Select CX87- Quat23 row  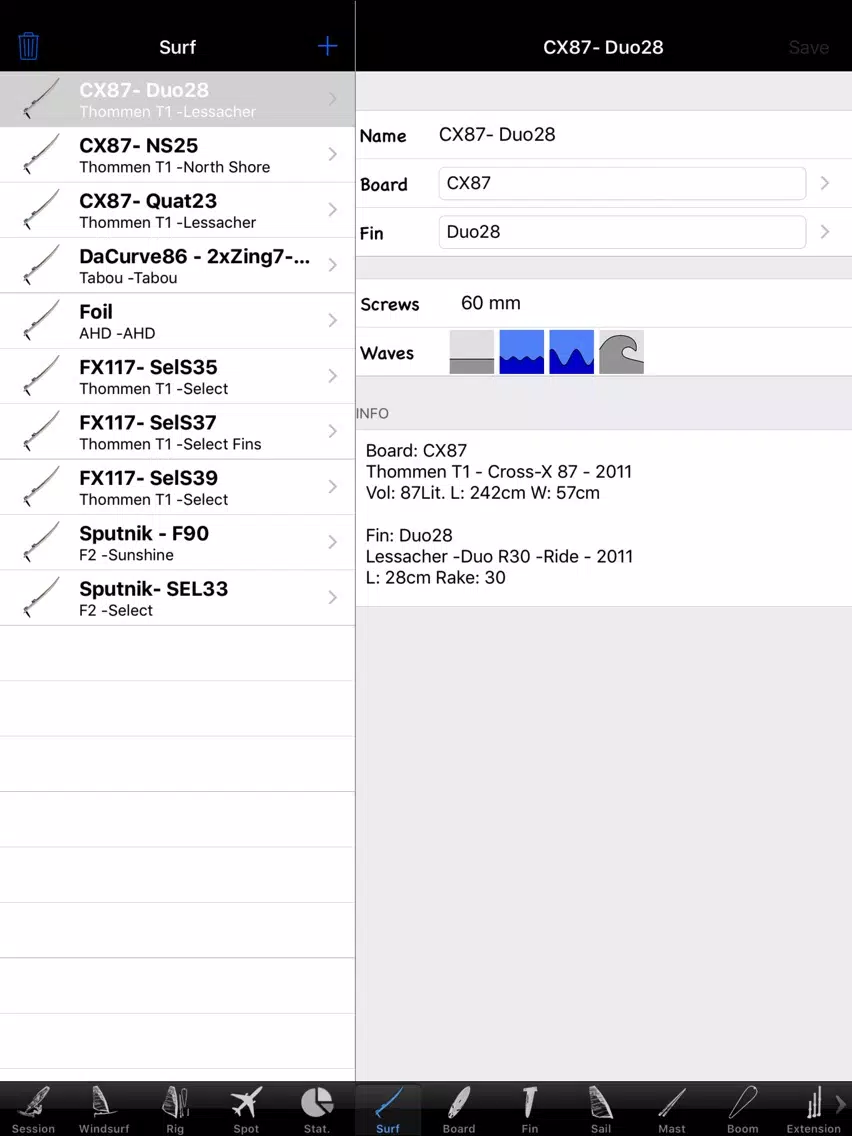coord(178,210)
